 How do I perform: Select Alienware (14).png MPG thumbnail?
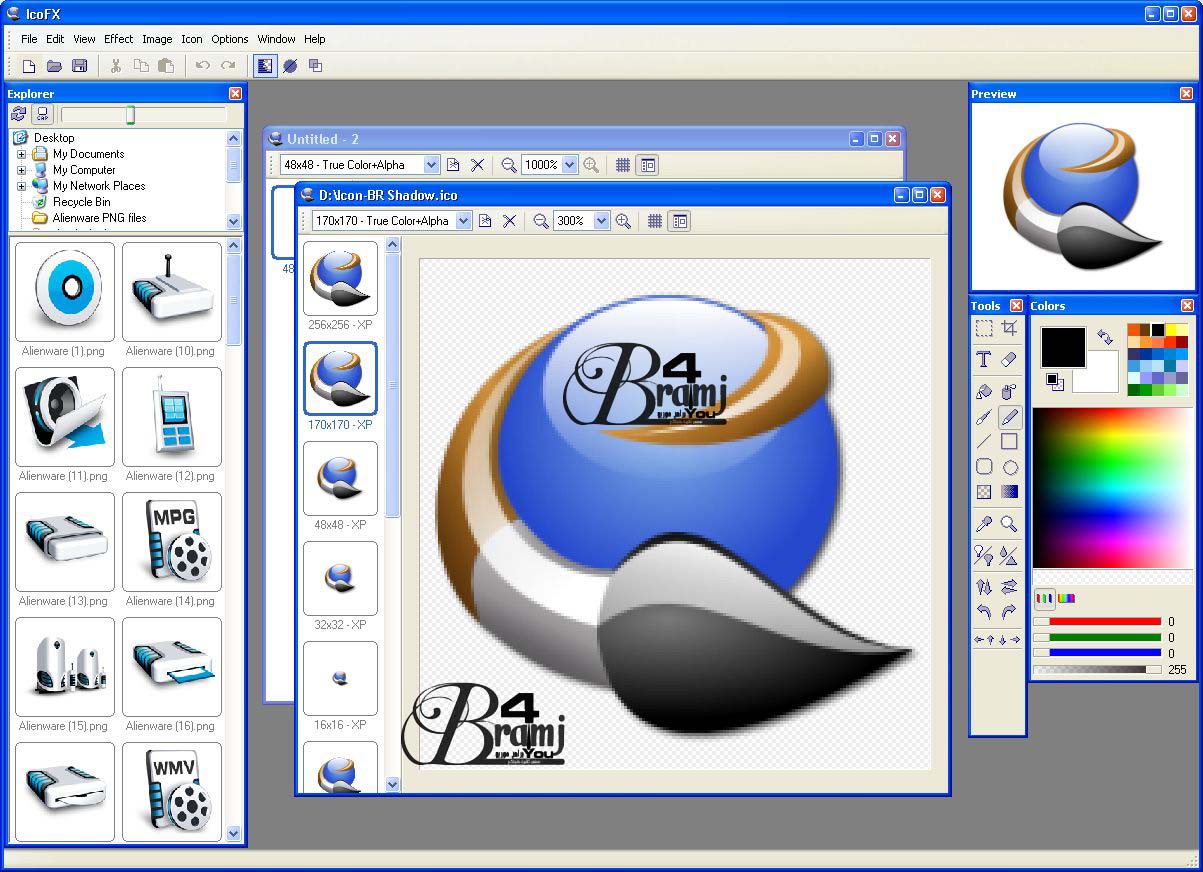[172, 542]
